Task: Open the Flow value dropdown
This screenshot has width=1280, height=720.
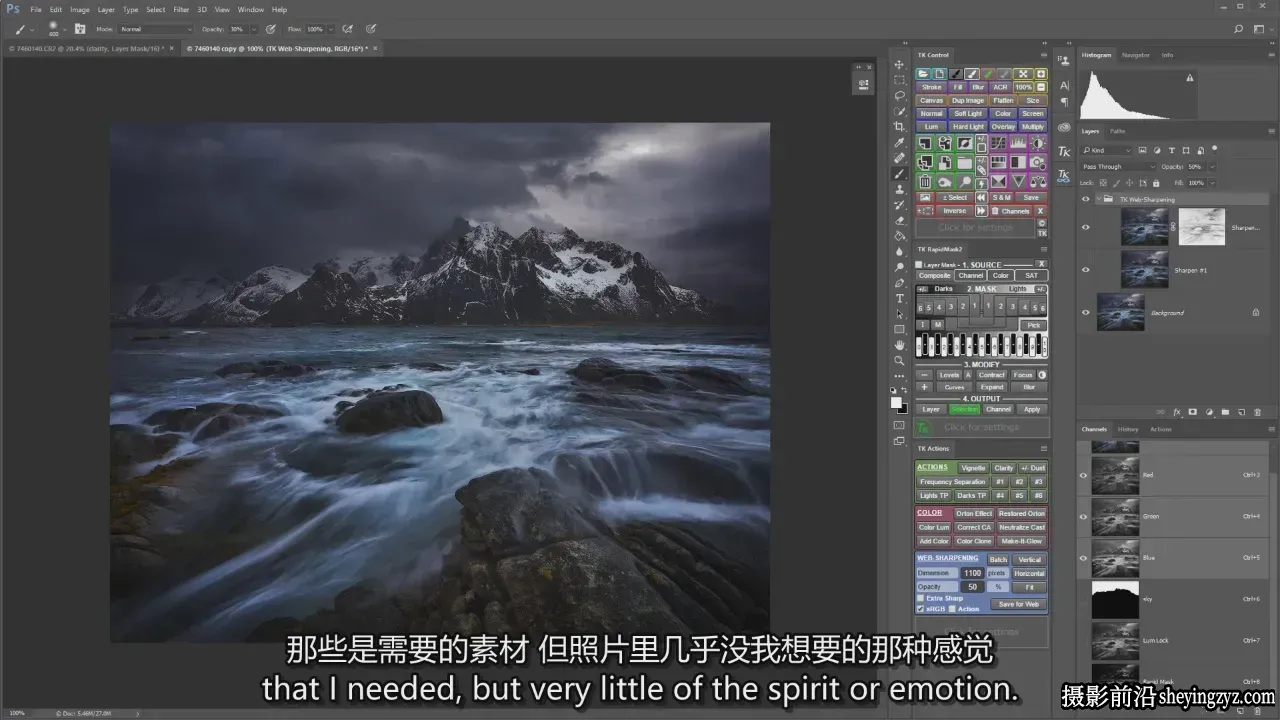Action: click(331, 29)
